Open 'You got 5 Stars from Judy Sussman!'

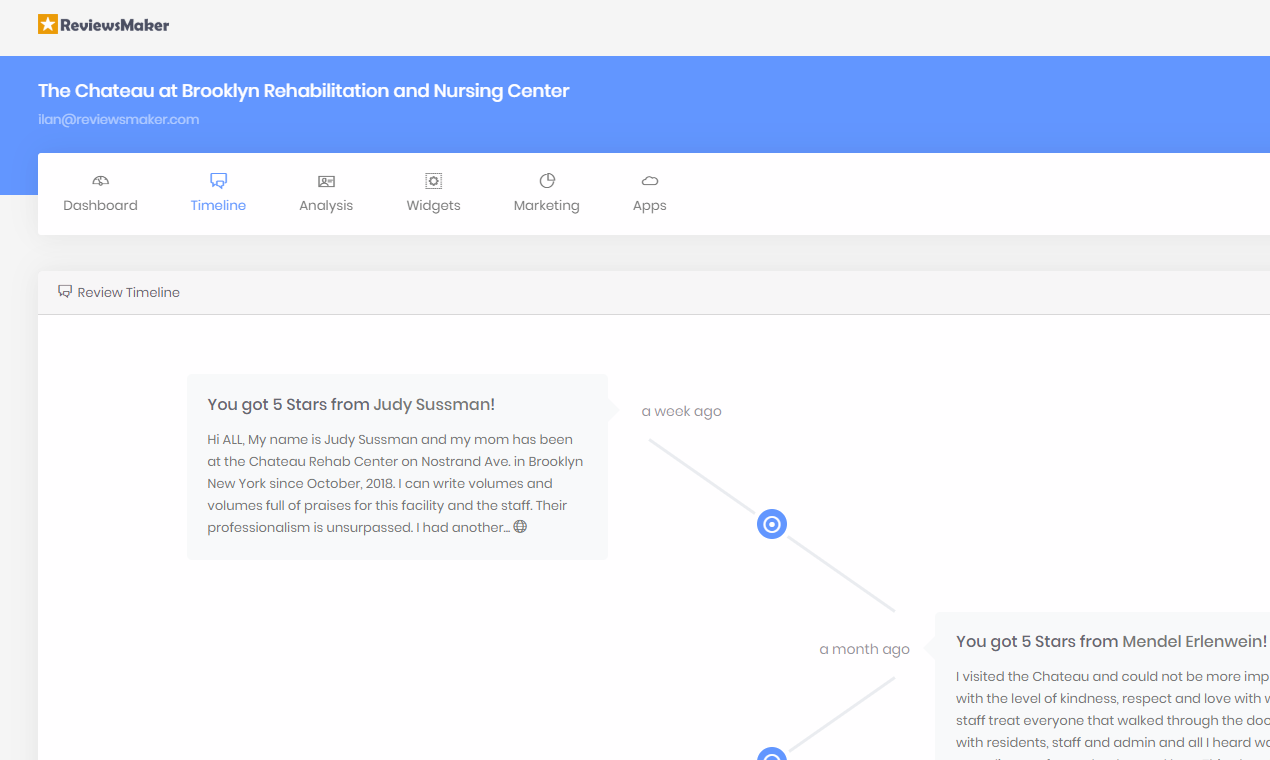pyautogui.click(x=351, y=404)
